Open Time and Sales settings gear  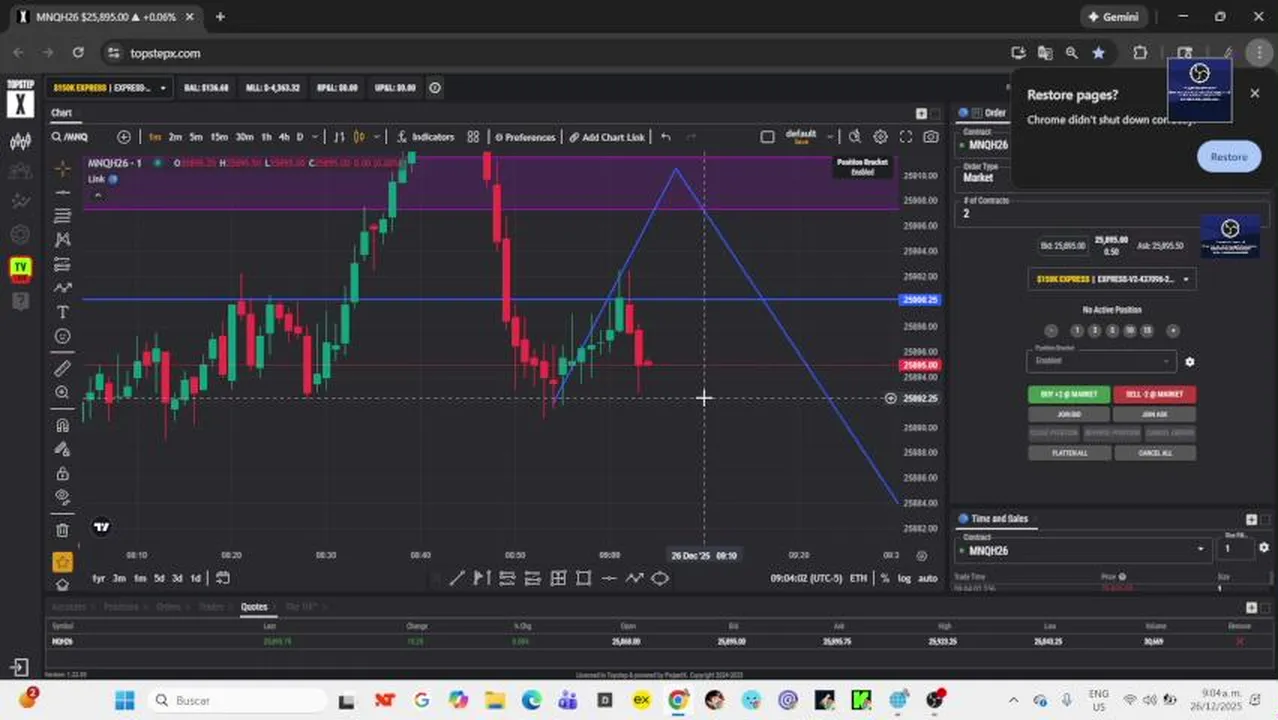point(1264,548)
